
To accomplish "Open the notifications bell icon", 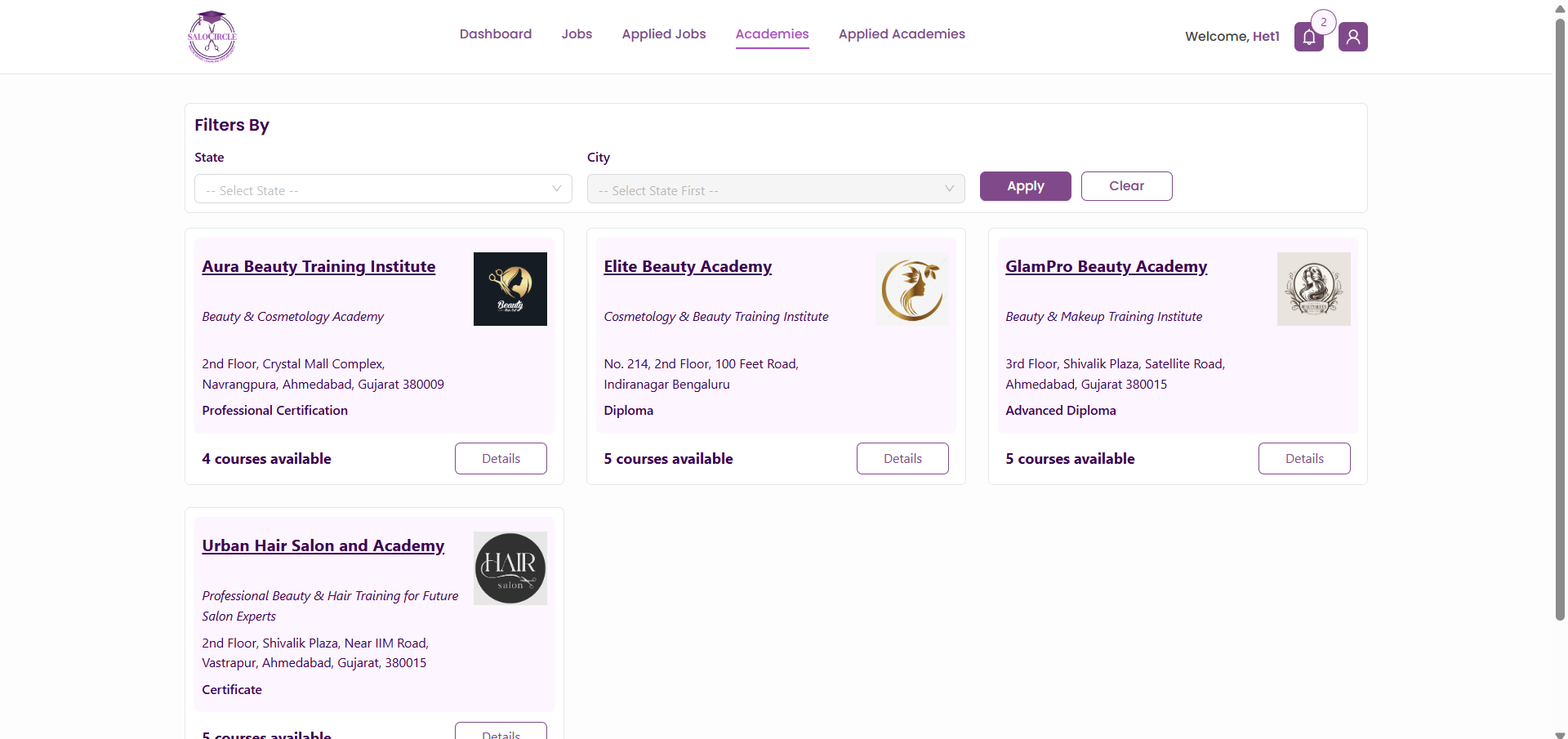I will (1308, 37).
